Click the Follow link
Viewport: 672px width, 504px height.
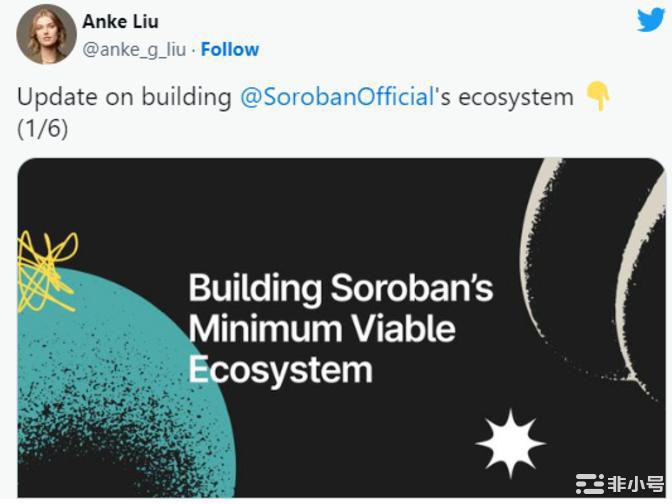click(230, 49)
